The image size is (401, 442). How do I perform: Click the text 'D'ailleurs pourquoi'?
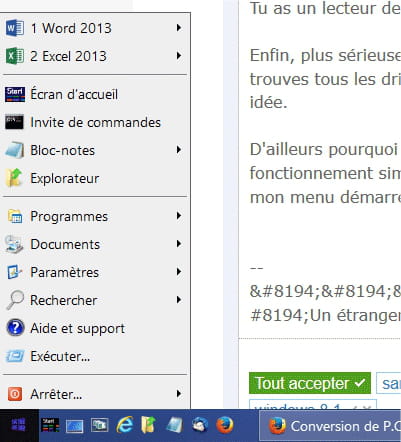pos(324,150)
